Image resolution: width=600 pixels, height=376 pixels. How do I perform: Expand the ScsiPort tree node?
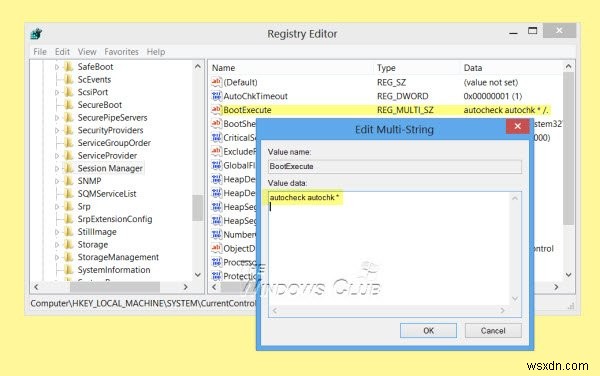(x=57, y=92)
